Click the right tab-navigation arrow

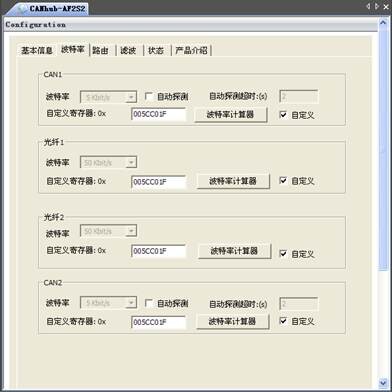click(377, 6)
